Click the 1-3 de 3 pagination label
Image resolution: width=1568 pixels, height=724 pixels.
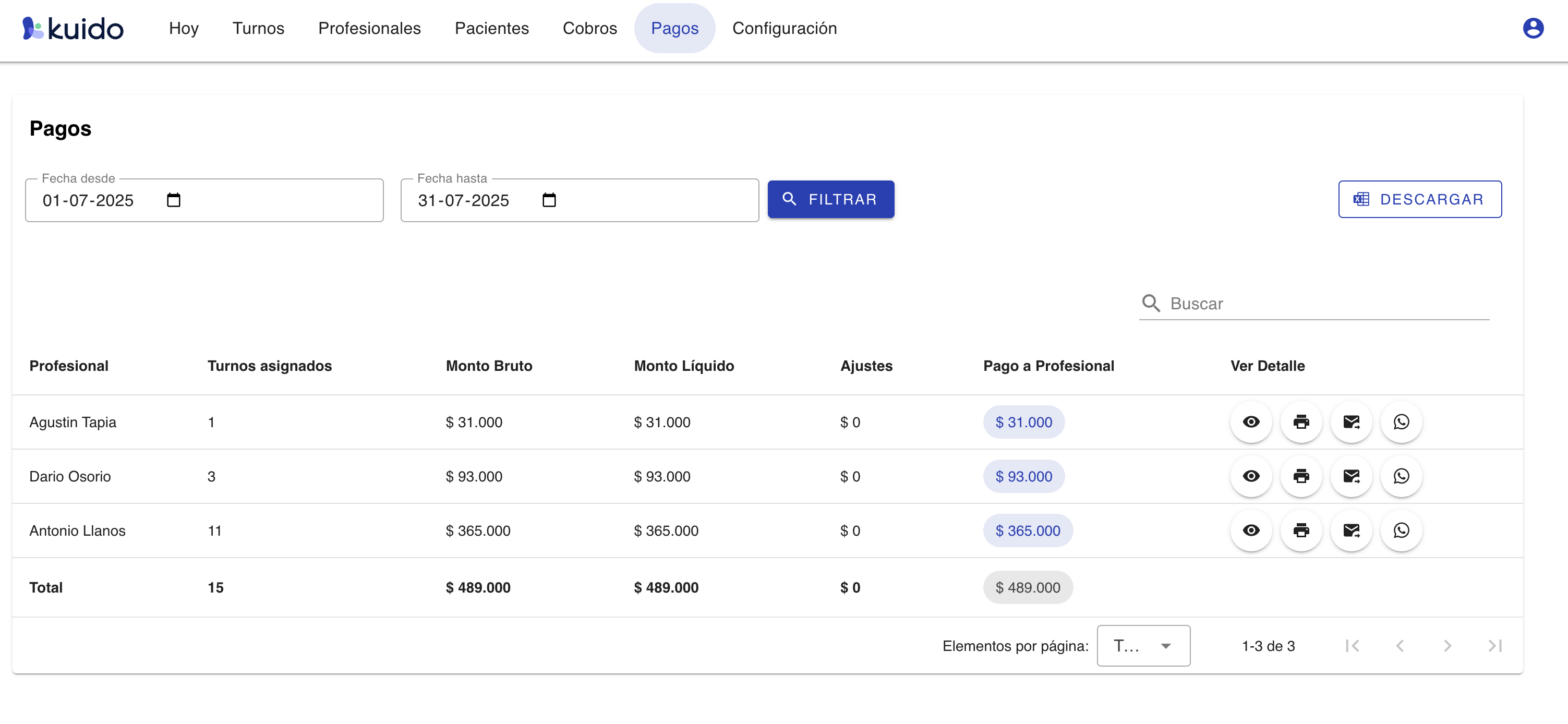[x=1268, y=645]
